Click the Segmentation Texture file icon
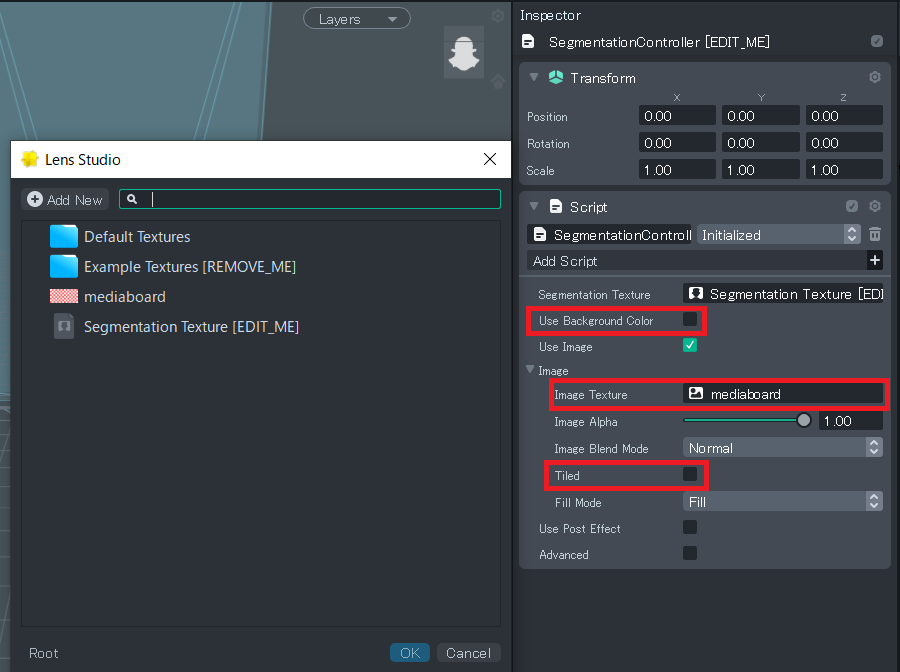 (64, 327)
